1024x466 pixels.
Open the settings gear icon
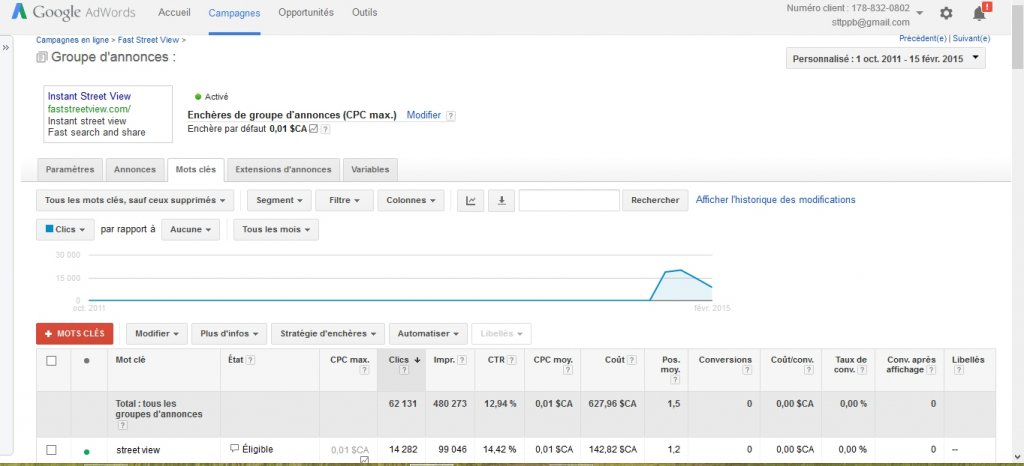946,13
